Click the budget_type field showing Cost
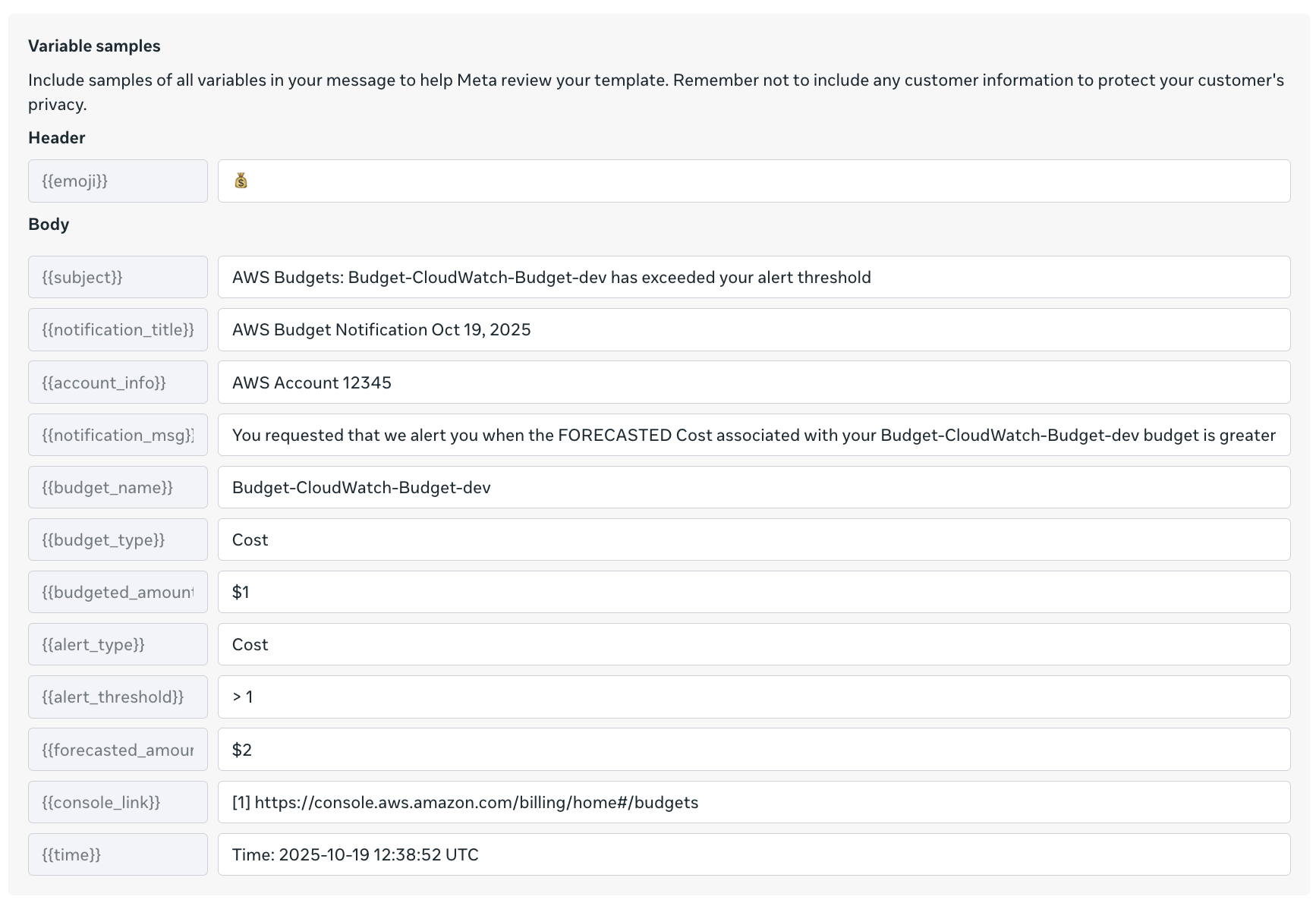Viewport: 1316px width, 906px height. [x=754, y=540]
